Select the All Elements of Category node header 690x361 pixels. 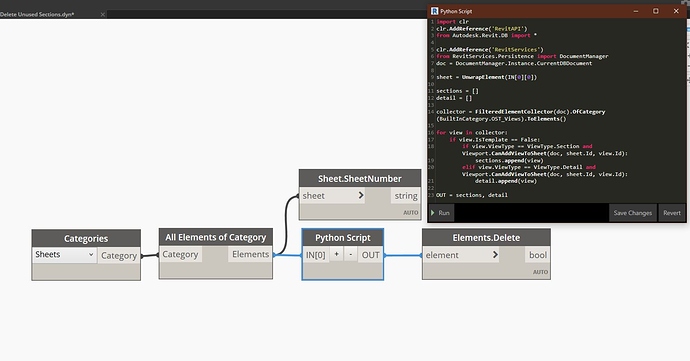(216, 237)
